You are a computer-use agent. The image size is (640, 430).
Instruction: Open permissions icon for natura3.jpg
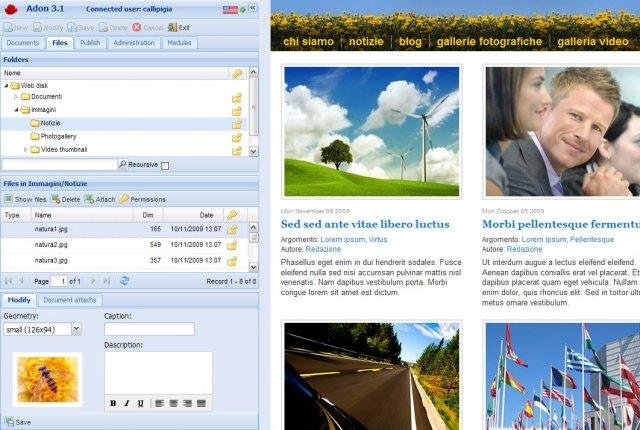(x=232, y=261)
